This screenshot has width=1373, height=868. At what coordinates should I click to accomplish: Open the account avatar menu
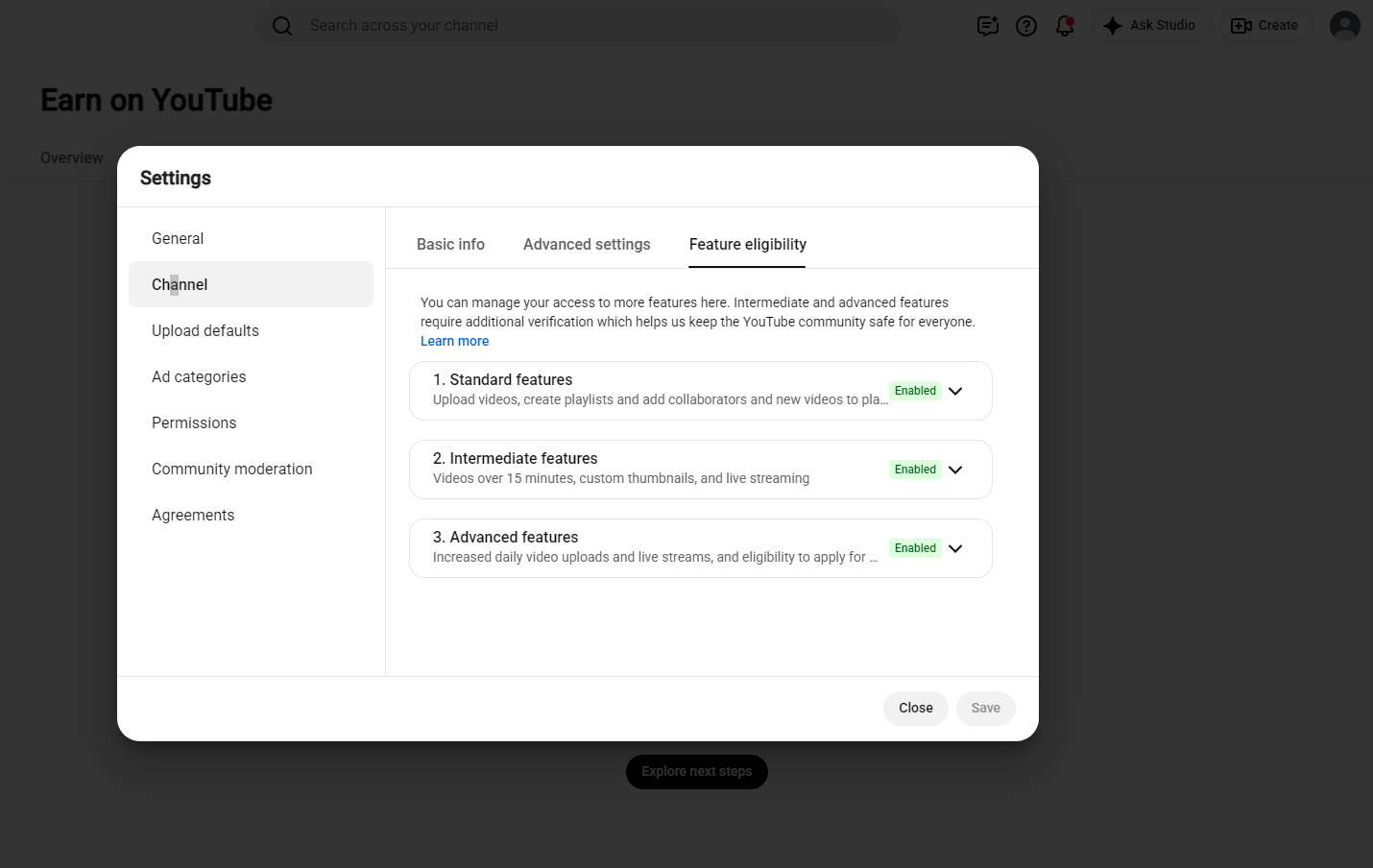pos(1345,26)
